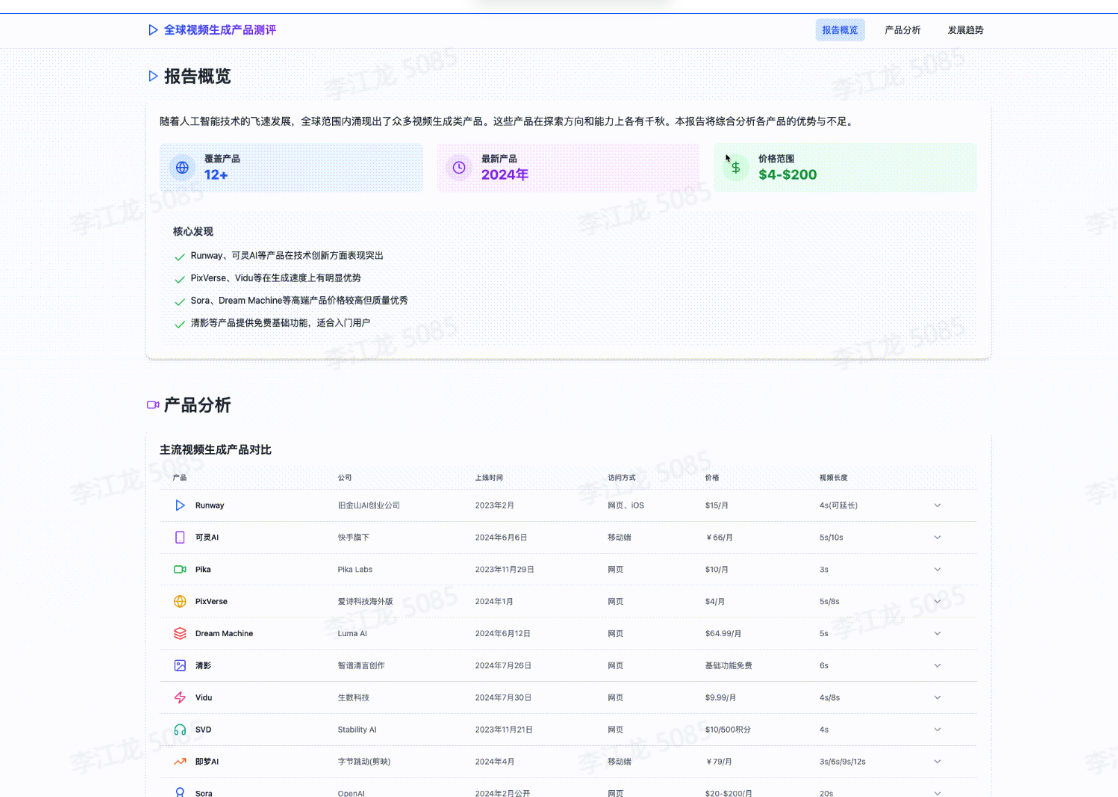Click the Pika camera icon
Screen dimensions: 1118x797
pyautogui.click(x=180, y=570)
